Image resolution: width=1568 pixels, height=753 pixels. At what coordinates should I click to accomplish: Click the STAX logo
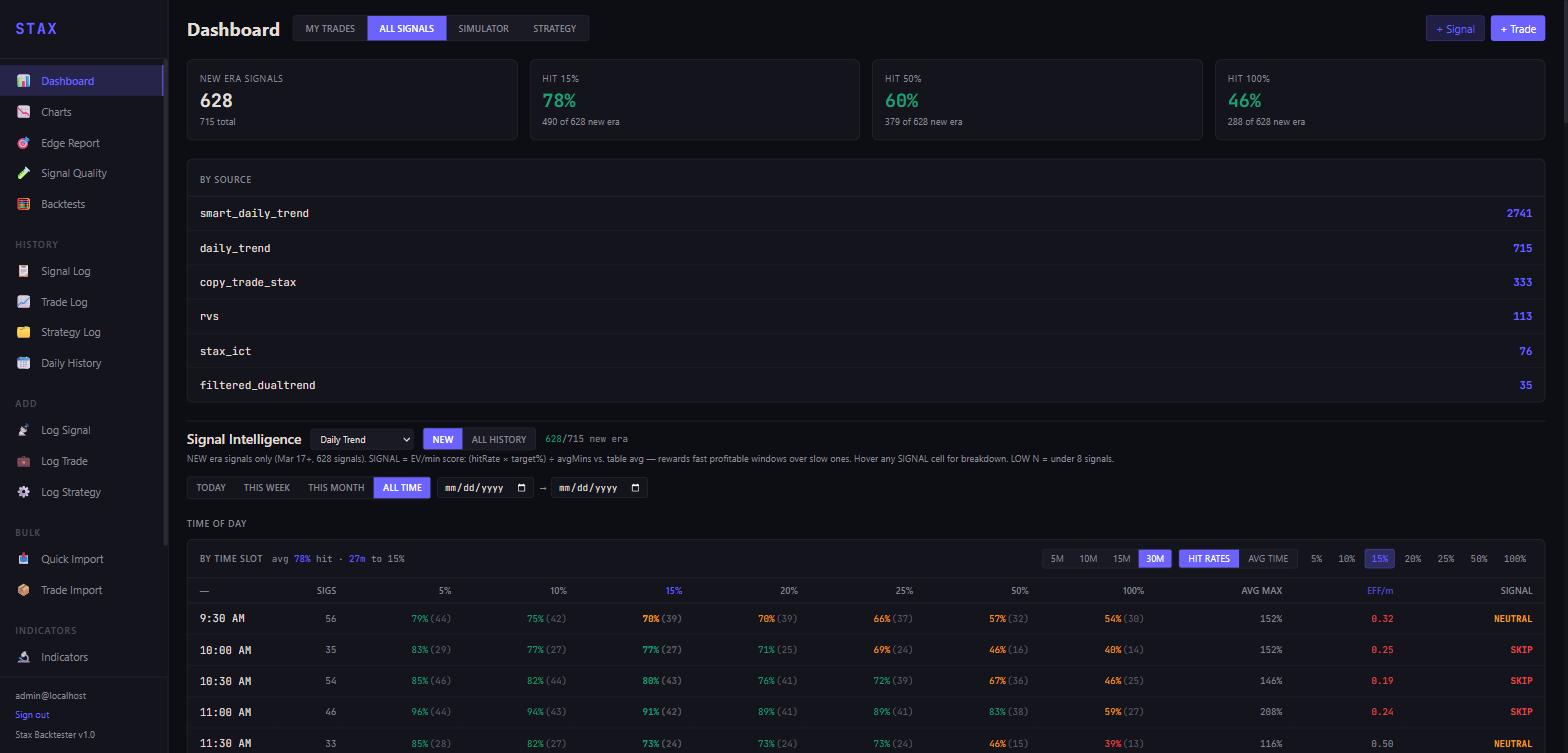point(36,29)
